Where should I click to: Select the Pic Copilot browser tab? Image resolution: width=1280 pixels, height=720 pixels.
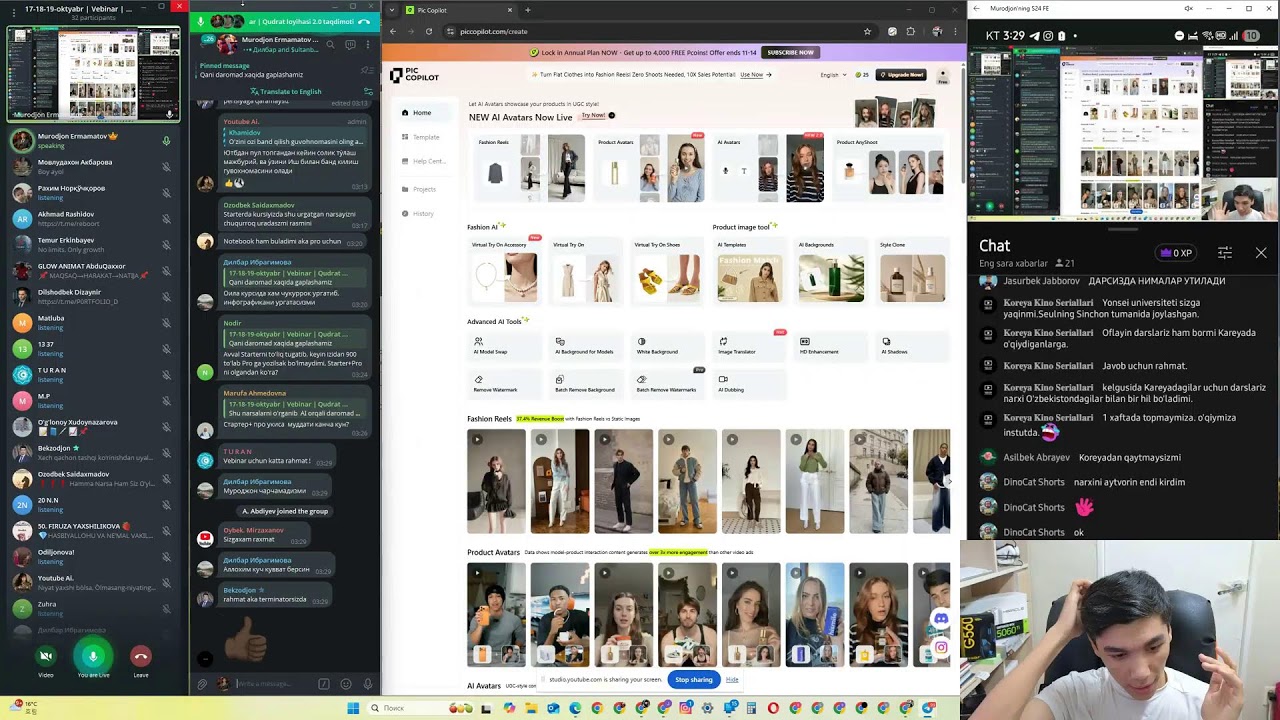point(456,10)
